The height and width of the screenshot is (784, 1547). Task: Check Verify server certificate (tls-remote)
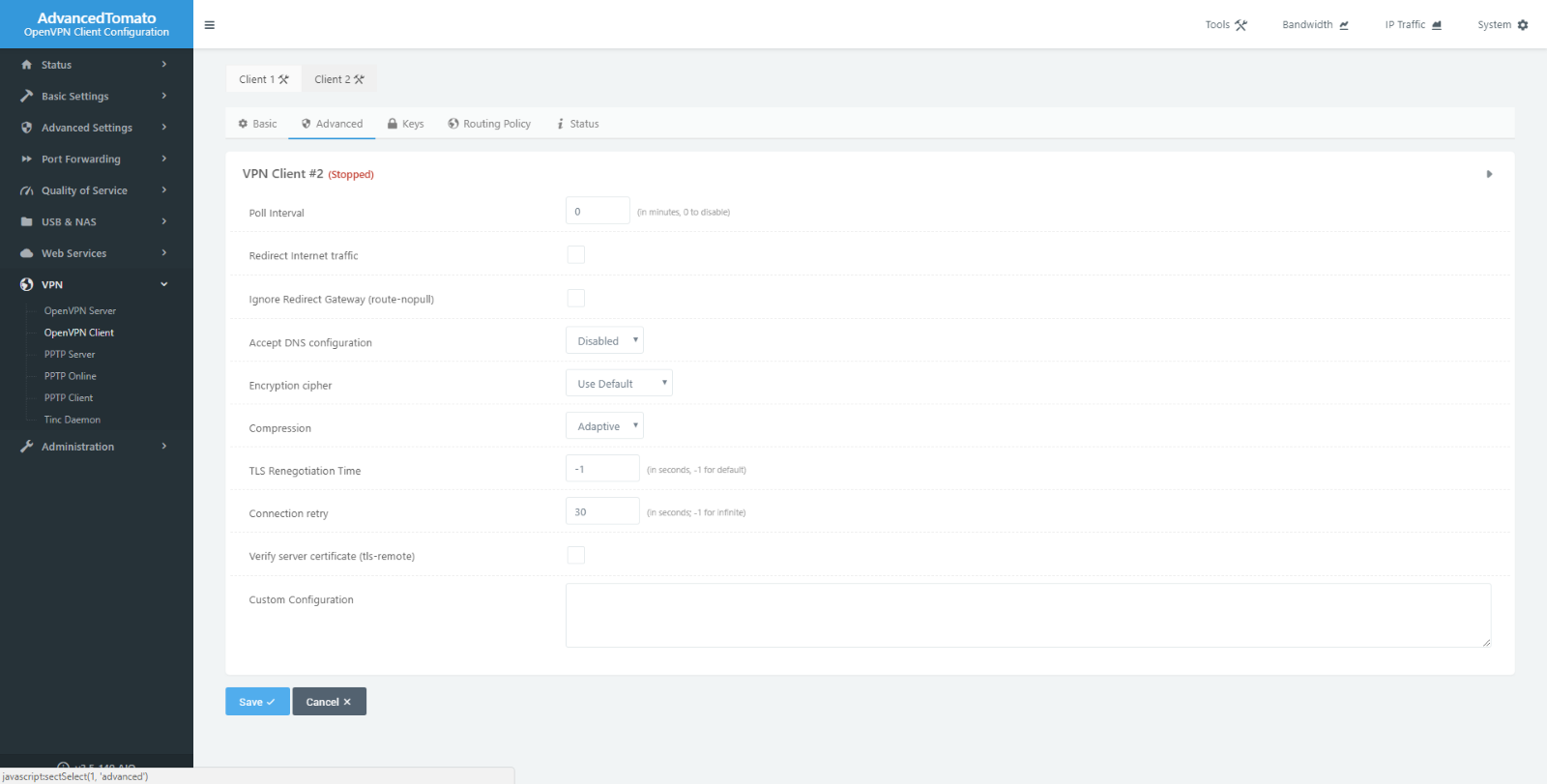(576, 555)
